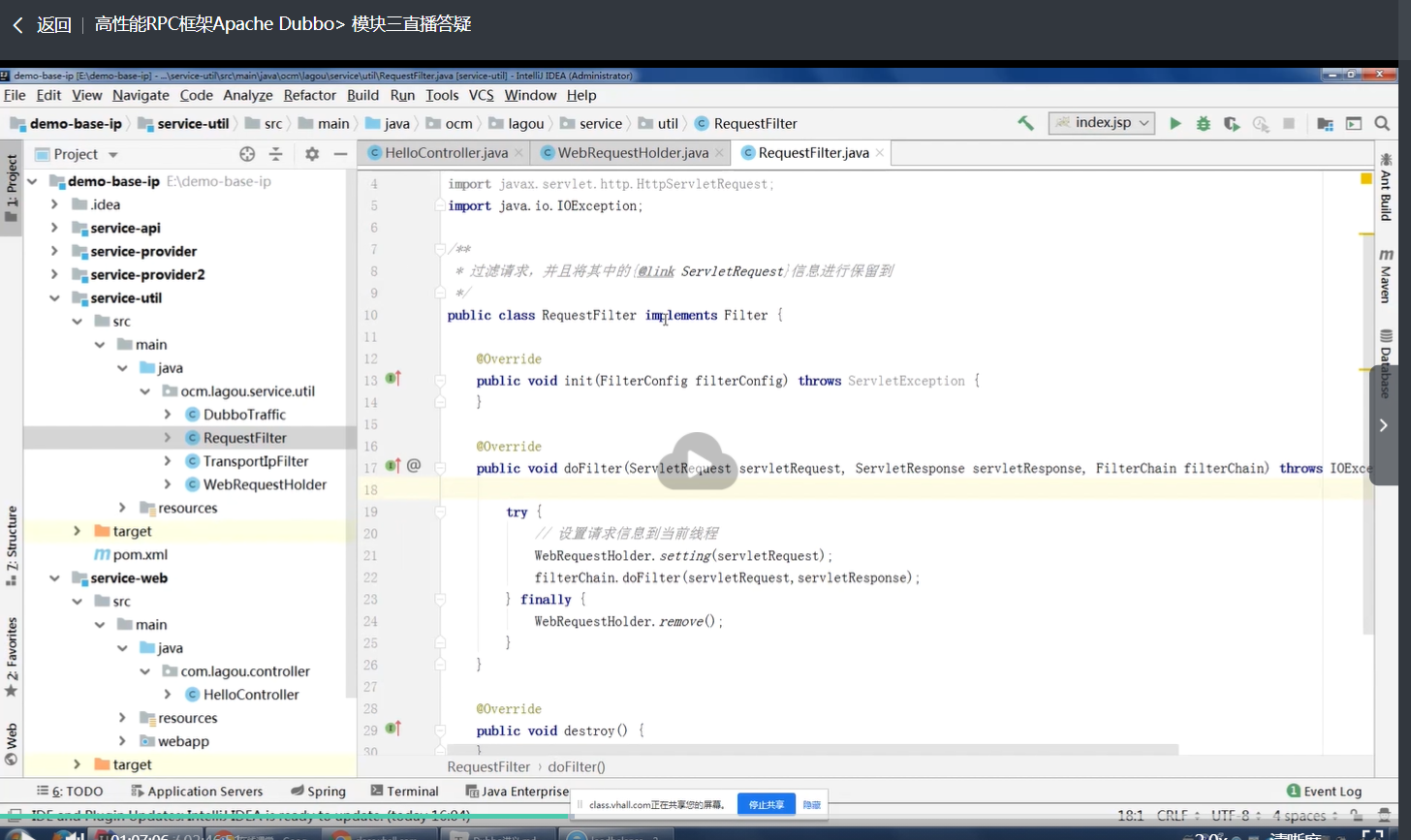Click the large cloud play button overlay
1411x840 pixels.
click(x=698, y=461)
